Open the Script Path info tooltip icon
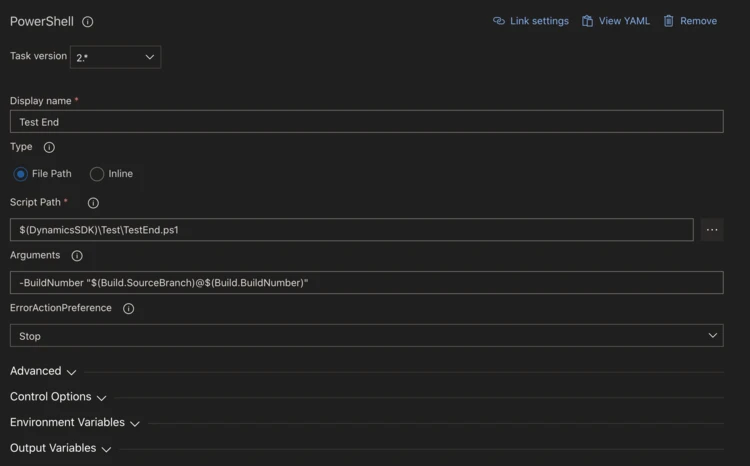Screen dimensions: 750x466 click(93, 203)
